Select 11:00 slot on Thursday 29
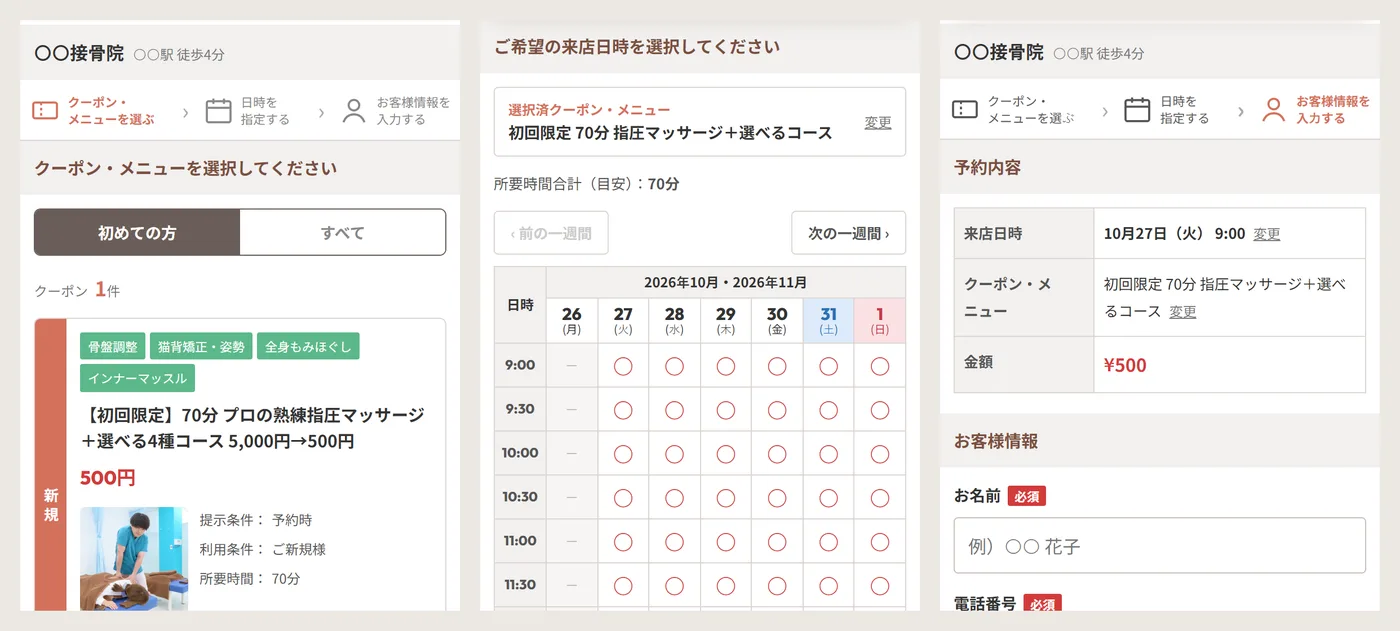Viewport: 1400px width, 631px height. (726, 542)
